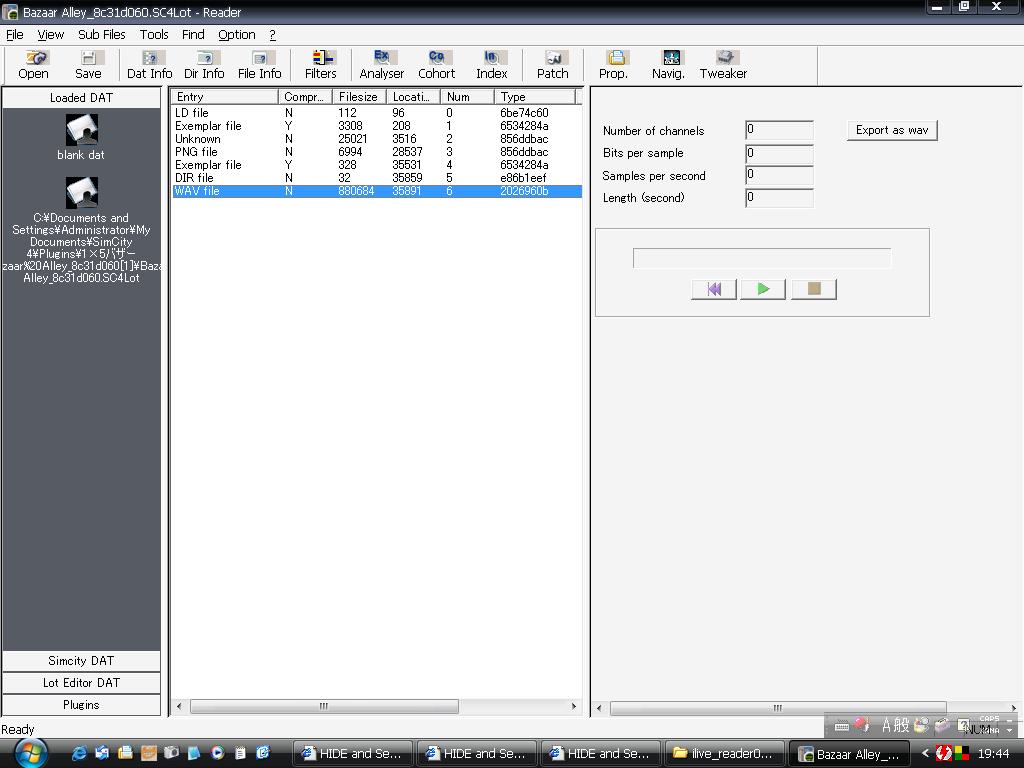Screen dimensions: 1024x768
Task: Open the Sub Files menu
Action: (102, 34)
